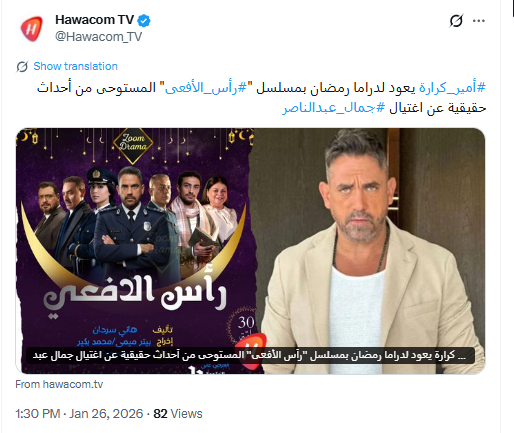View the 82 Views analytics
The image size is (514, 433).
(x=178, y=414)
